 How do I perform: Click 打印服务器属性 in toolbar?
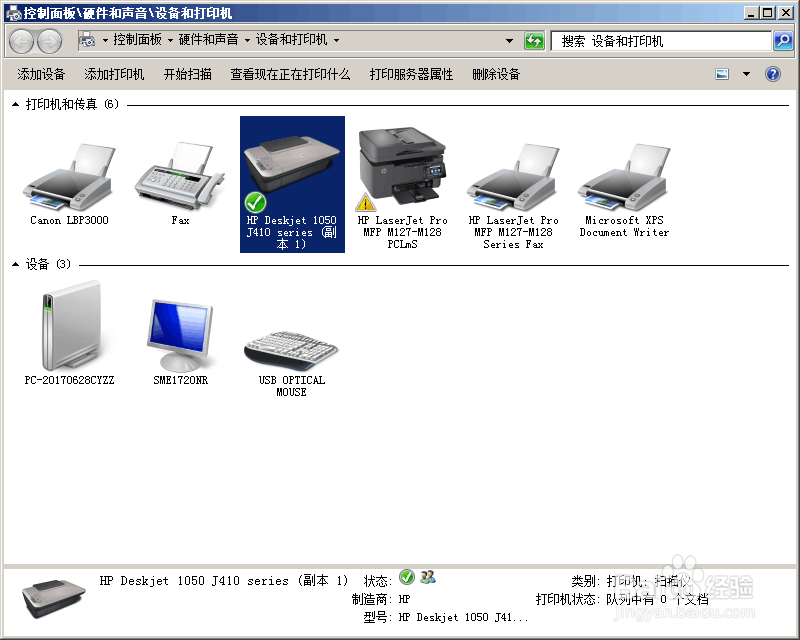pyautogui.click(x=411, y=75)
